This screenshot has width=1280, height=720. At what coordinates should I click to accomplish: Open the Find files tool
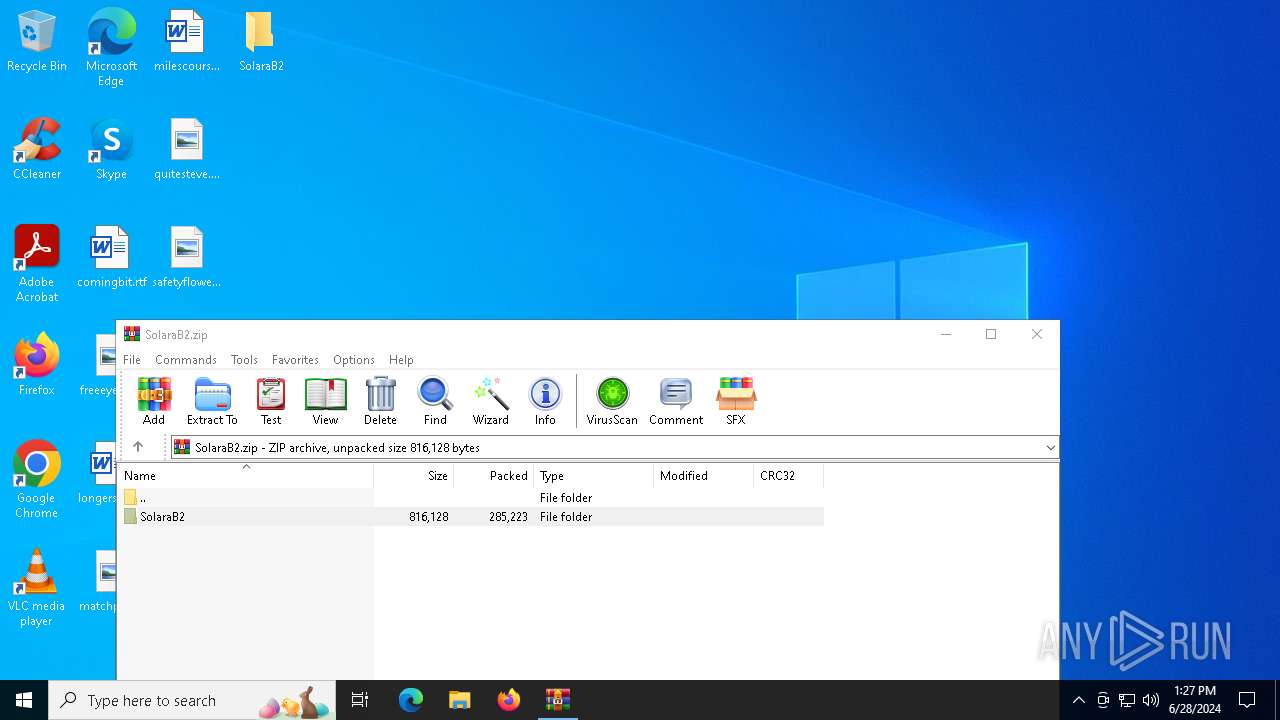click(x=435, y=402)
